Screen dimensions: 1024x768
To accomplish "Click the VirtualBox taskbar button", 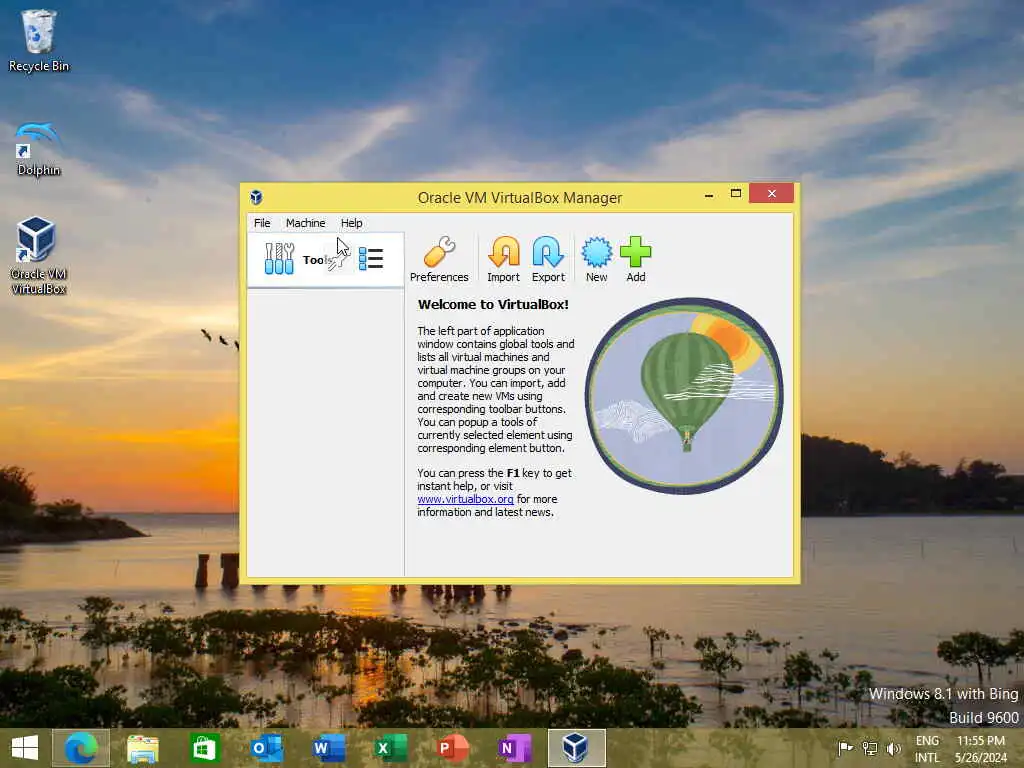I will point(576,748).
